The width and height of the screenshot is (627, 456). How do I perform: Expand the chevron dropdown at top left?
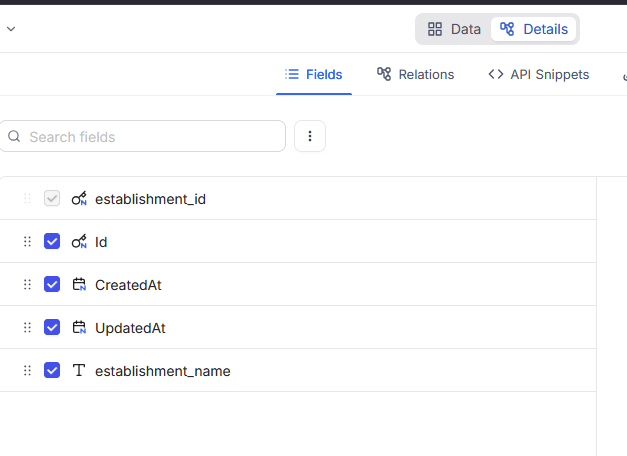point(11,29)
